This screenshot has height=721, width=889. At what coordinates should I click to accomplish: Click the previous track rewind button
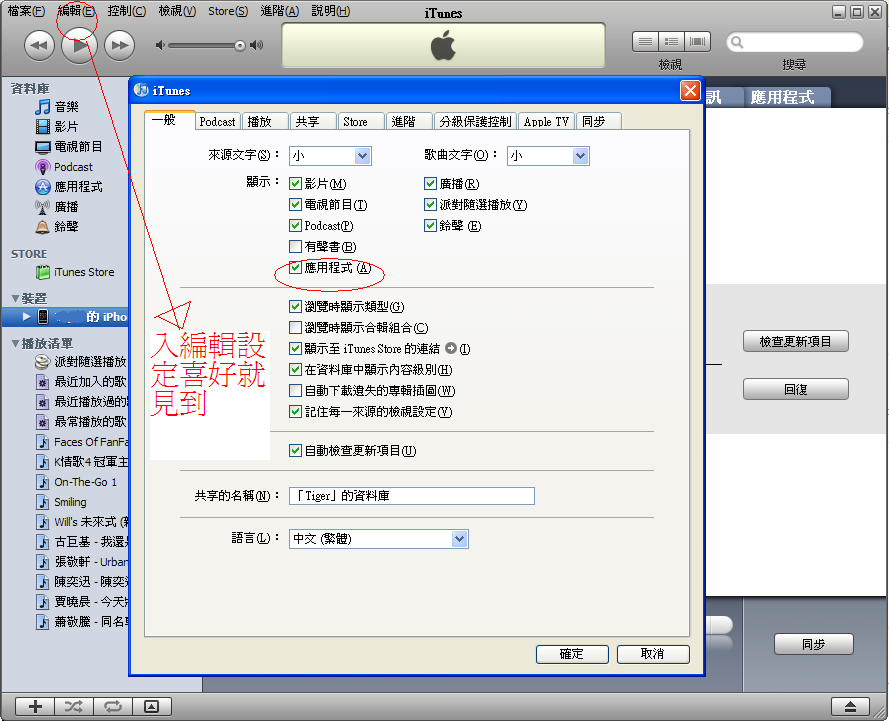click(x=39, y=45)
